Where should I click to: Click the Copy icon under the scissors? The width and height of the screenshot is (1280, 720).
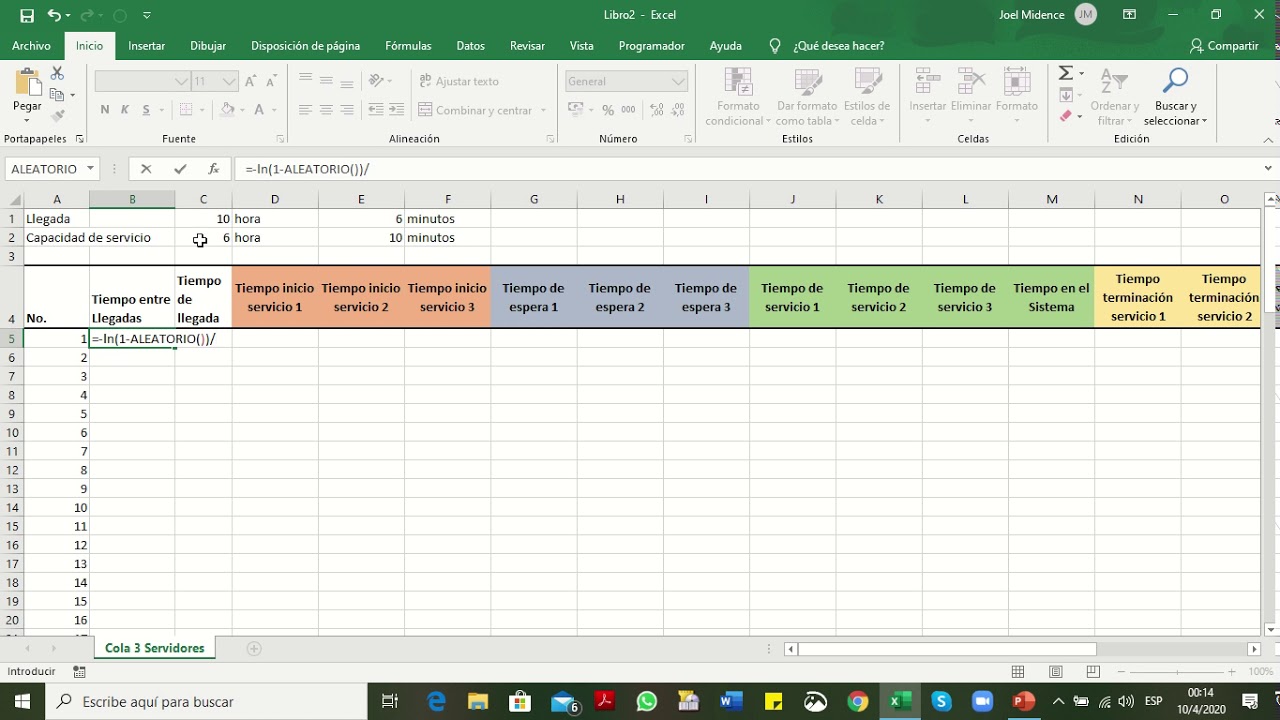pyautogui.click(x=57, y=95)
